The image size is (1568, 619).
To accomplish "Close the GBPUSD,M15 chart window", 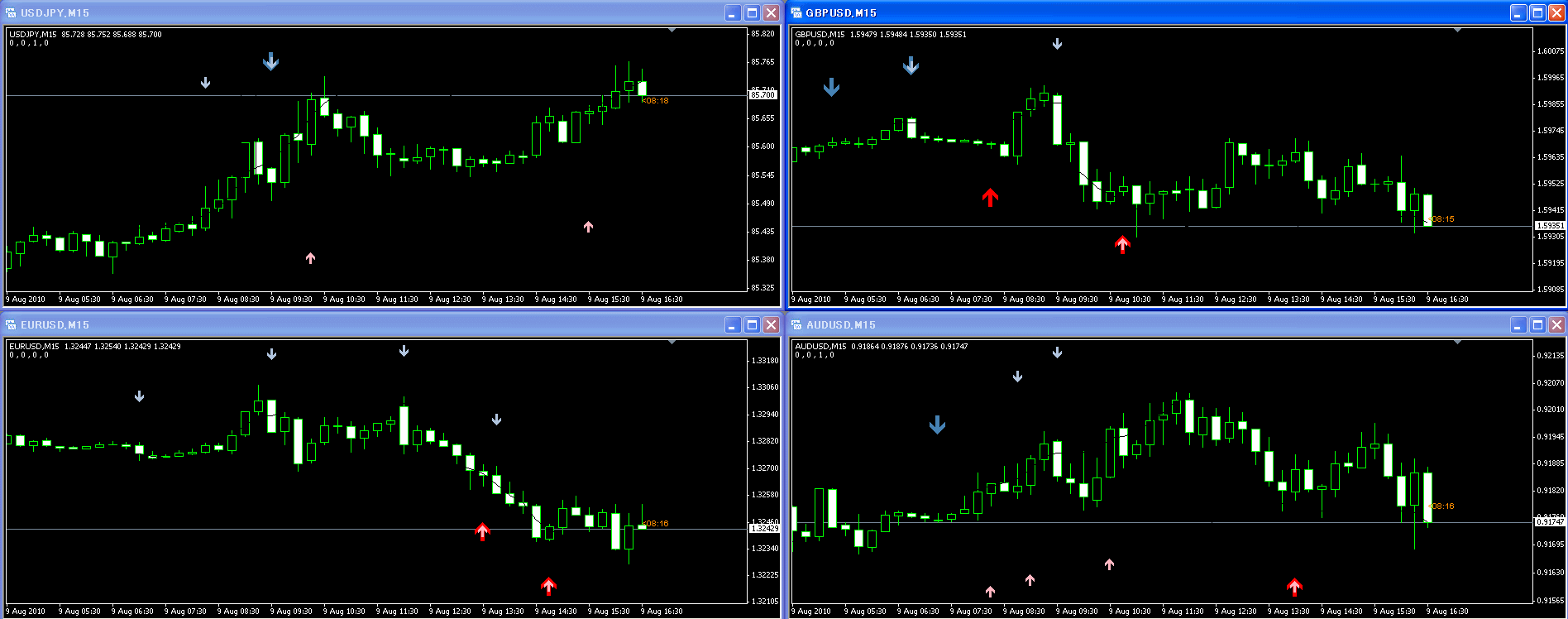I will click(1556, 12).
